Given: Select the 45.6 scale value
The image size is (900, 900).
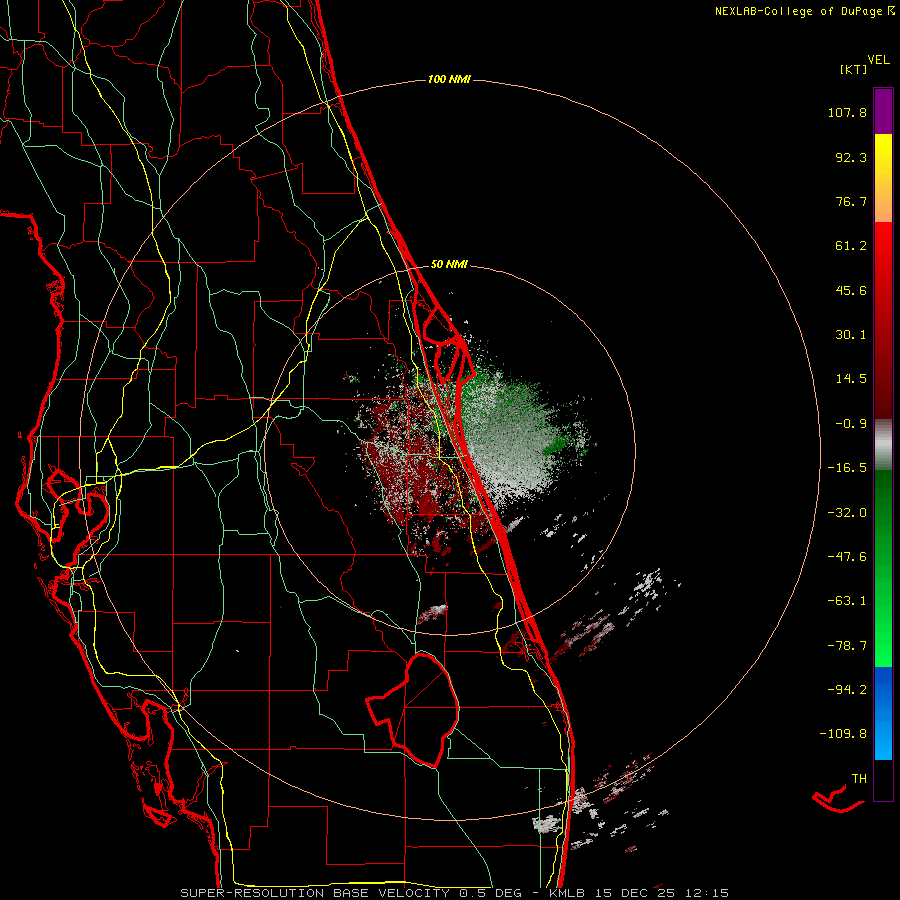Looking at the screenshot, I should click(851, 290).
